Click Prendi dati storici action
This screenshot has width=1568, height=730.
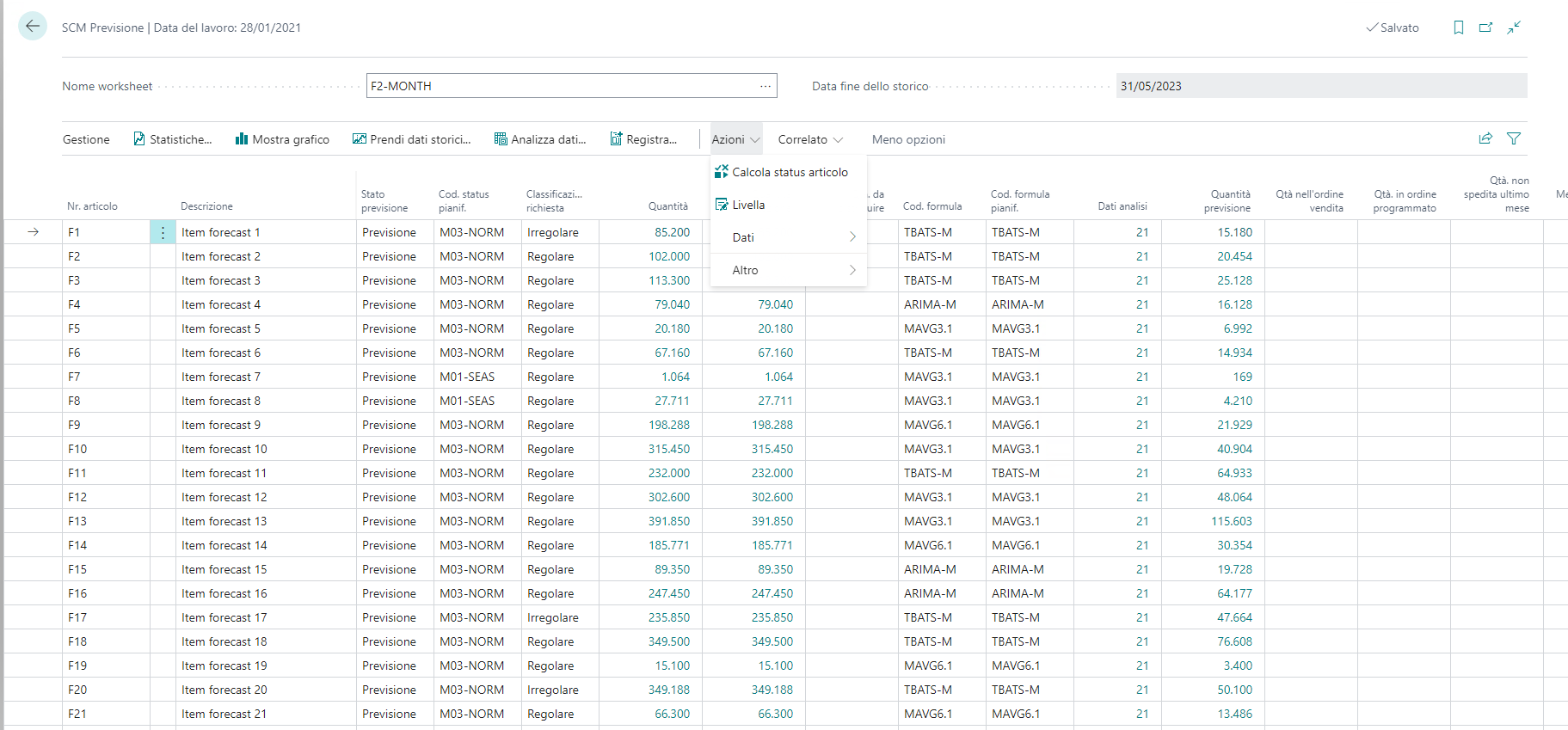[411, 139]
